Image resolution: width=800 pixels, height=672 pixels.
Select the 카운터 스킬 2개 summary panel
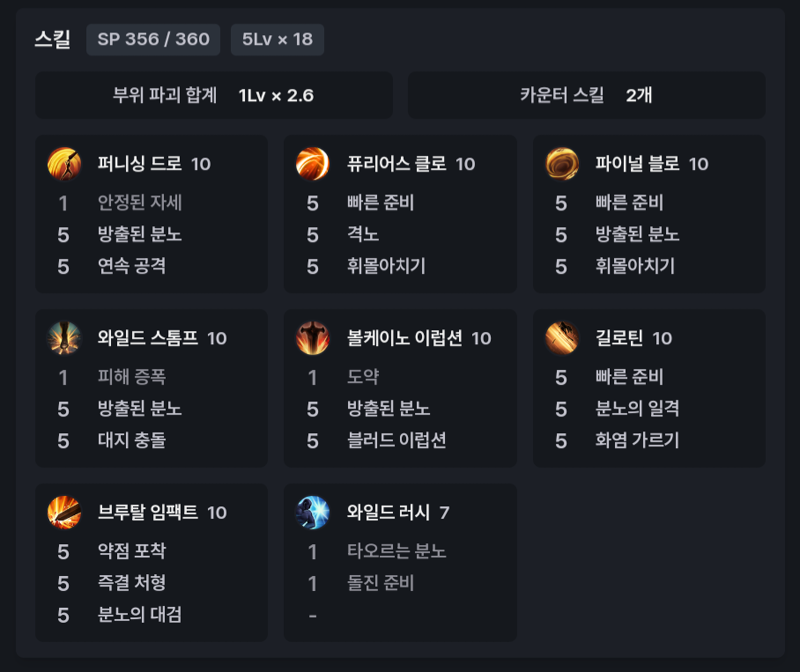(586, 95)
